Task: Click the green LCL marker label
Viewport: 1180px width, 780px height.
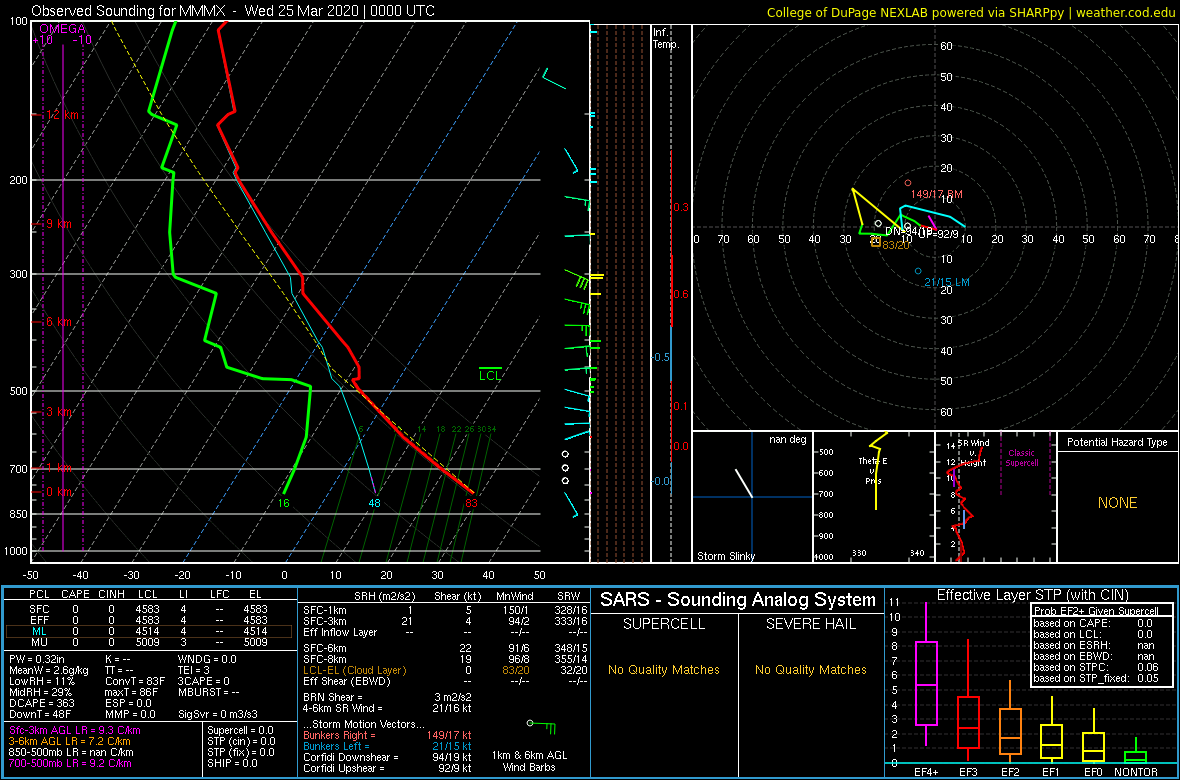Action: click(x=490, y=375)
